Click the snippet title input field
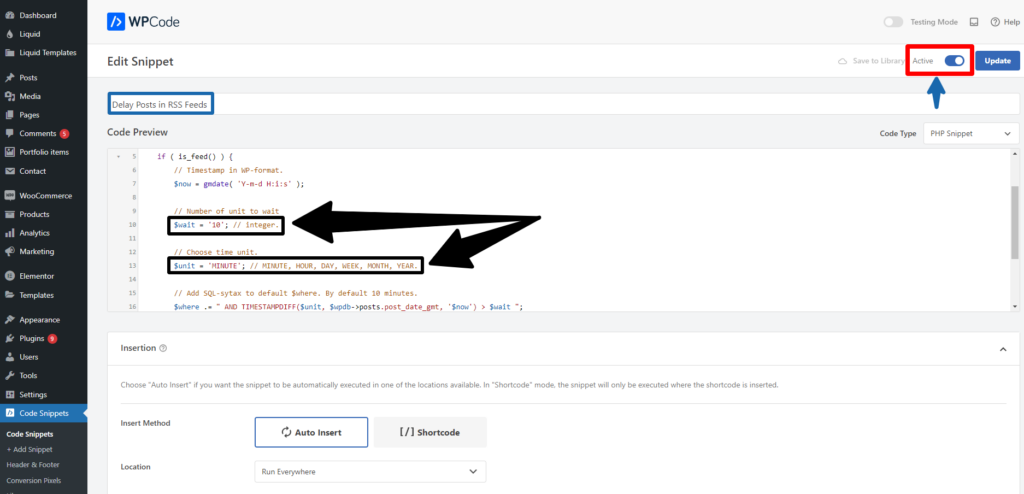1024x494 pixels. pos(563,104)
